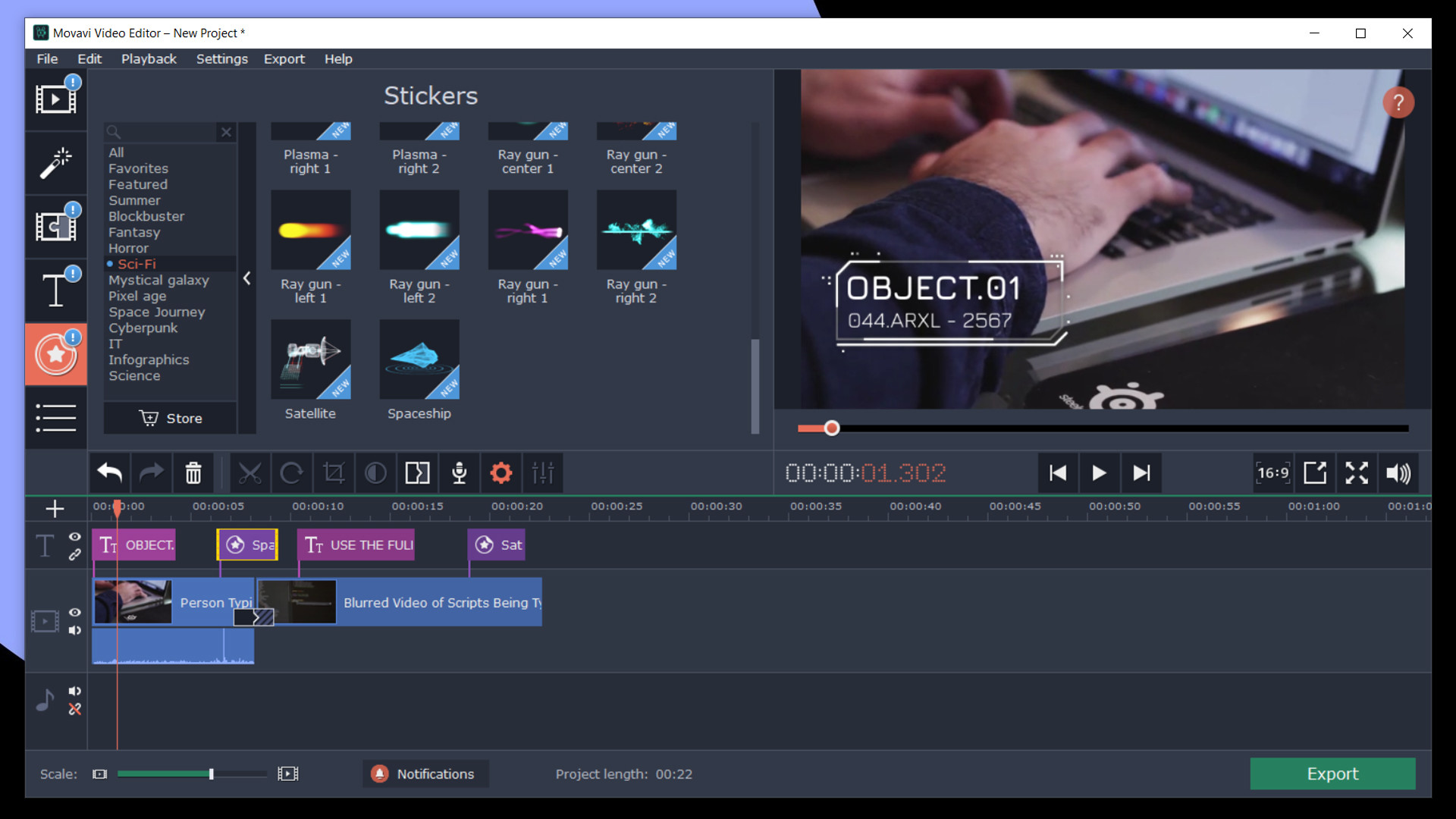The image size is (1456, 819).
Task: Select the Magic Enhance filters tool in sidebar
Action: point(56,163)
